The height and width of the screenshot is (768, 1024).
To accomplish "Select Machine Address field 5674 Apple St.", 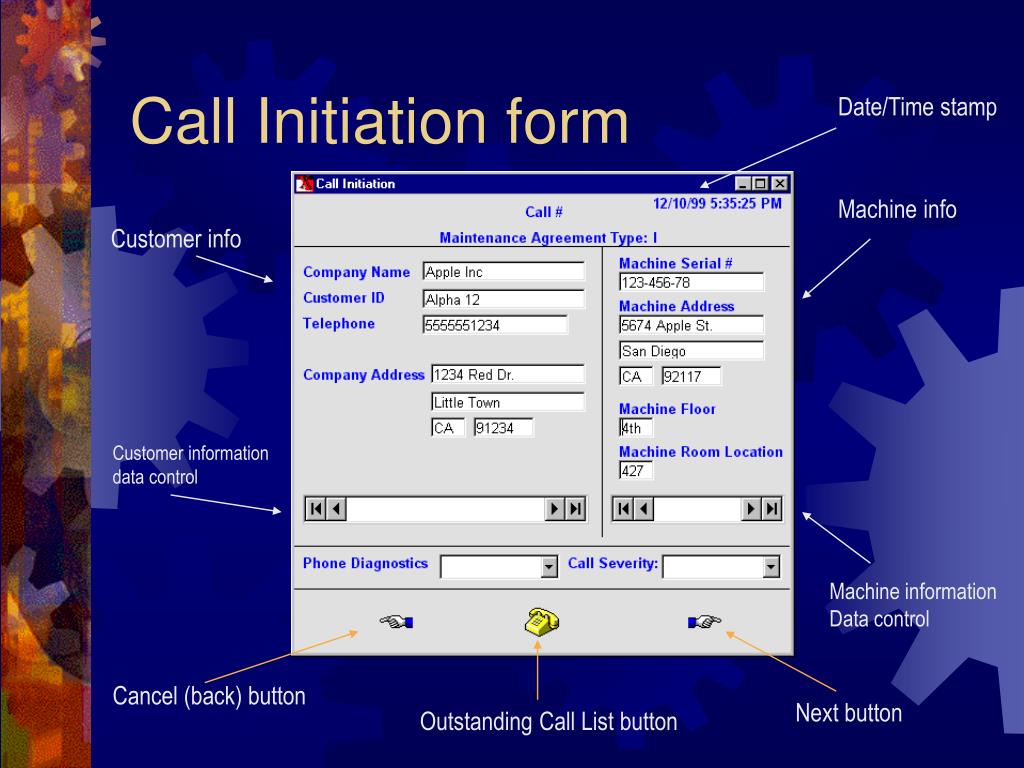I will (x=691, y=325).
